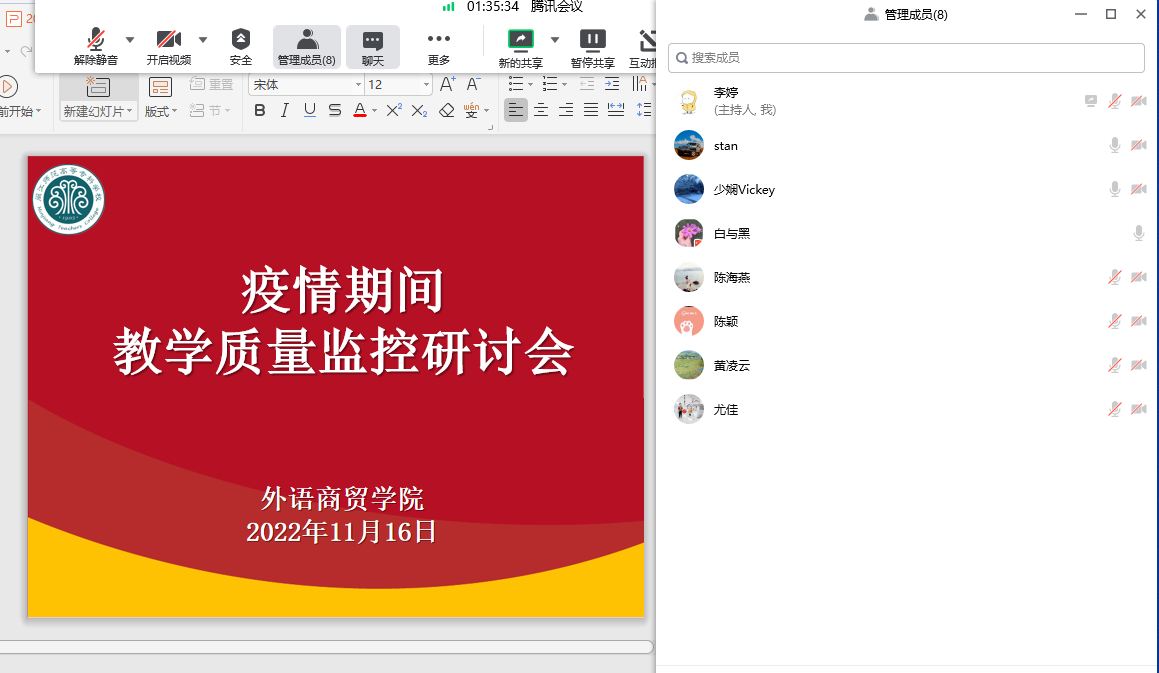This screenshot has height=673, width=1159.
Task: Click 更多 three-dot more options
Action: pos(439,40)
